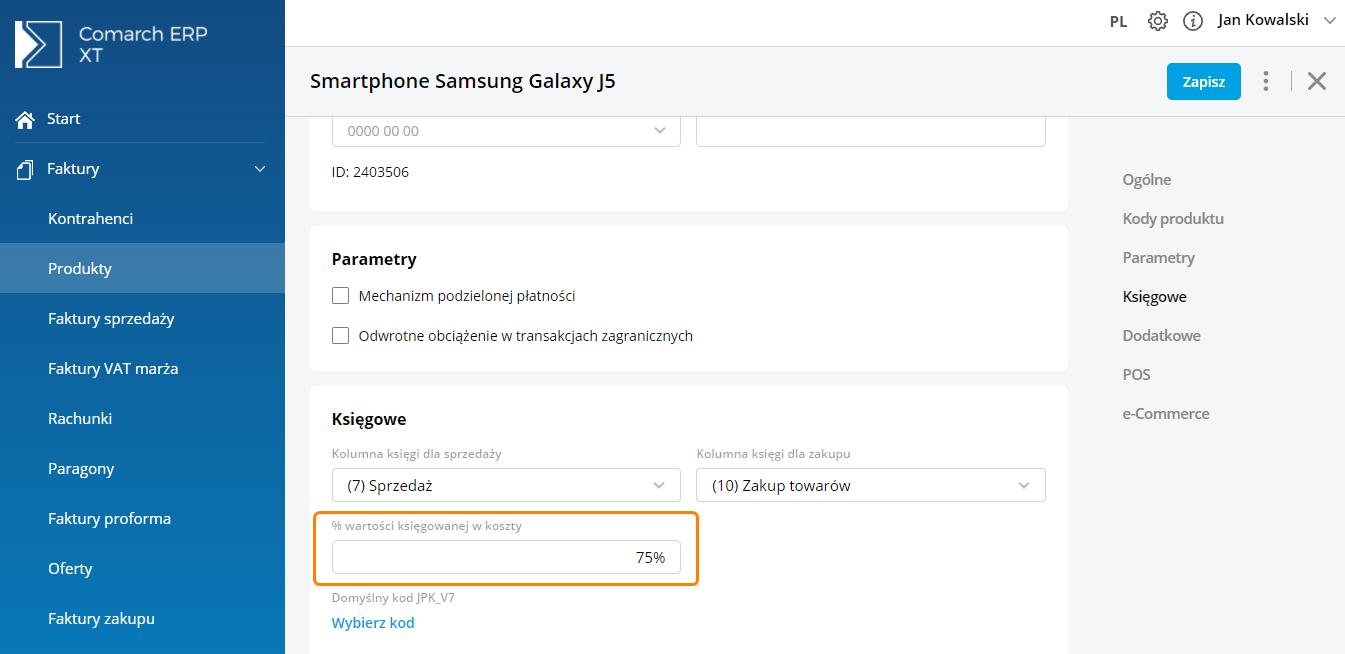1345x654 pixels.
Task: Click the Start home icon
Action: [25, 119]
